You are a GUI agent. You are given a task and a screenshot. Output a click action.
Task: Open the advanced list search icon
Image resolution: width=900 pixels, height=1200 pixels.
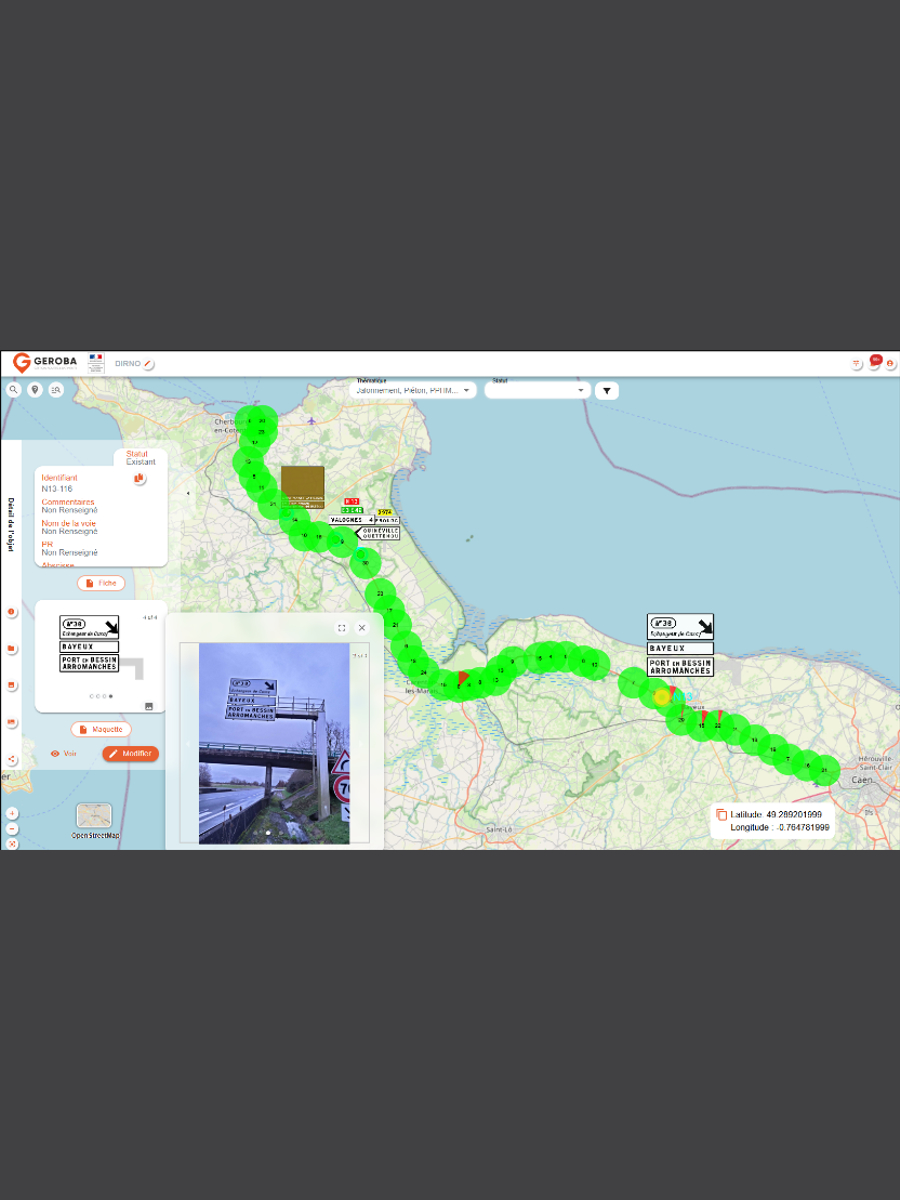[x=56, y=390]
